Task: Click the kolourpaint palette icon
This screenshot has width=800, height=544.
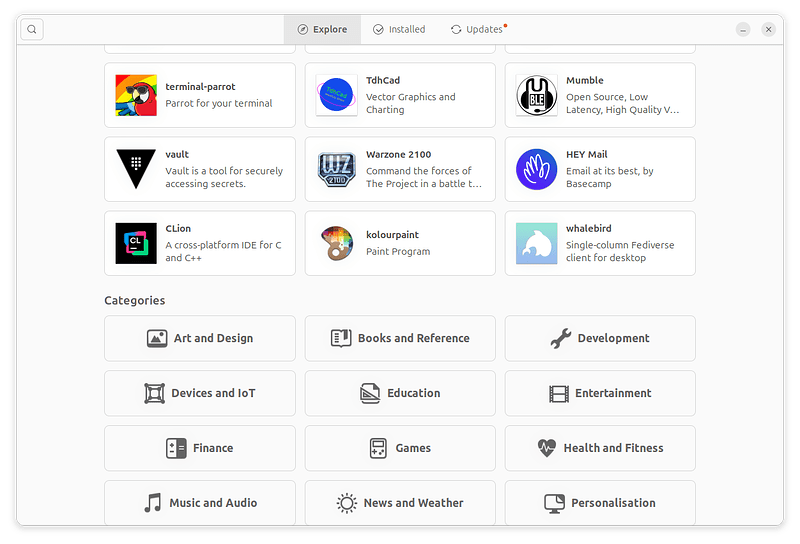Action: coord(336,243)
